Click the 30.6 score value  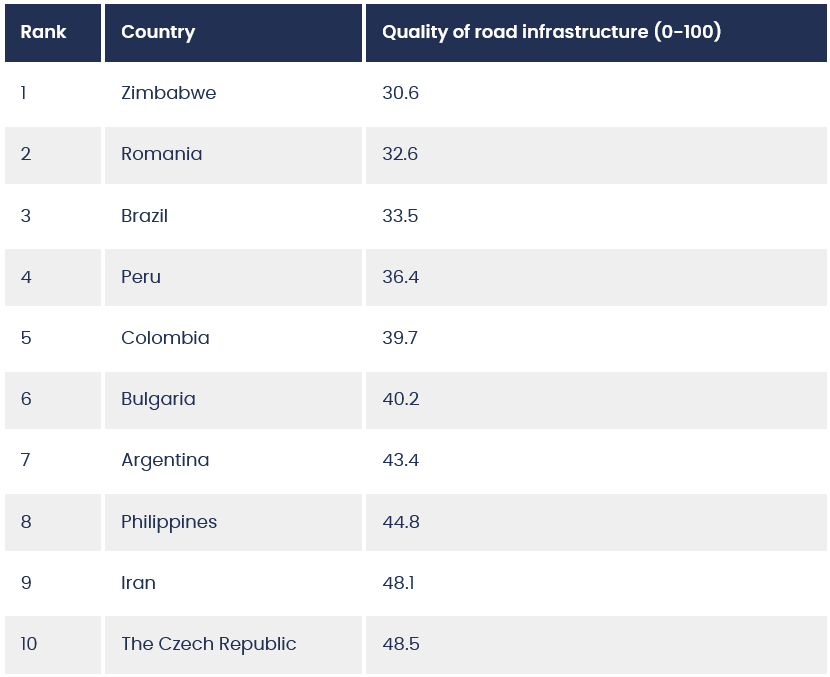coord(400,93)
